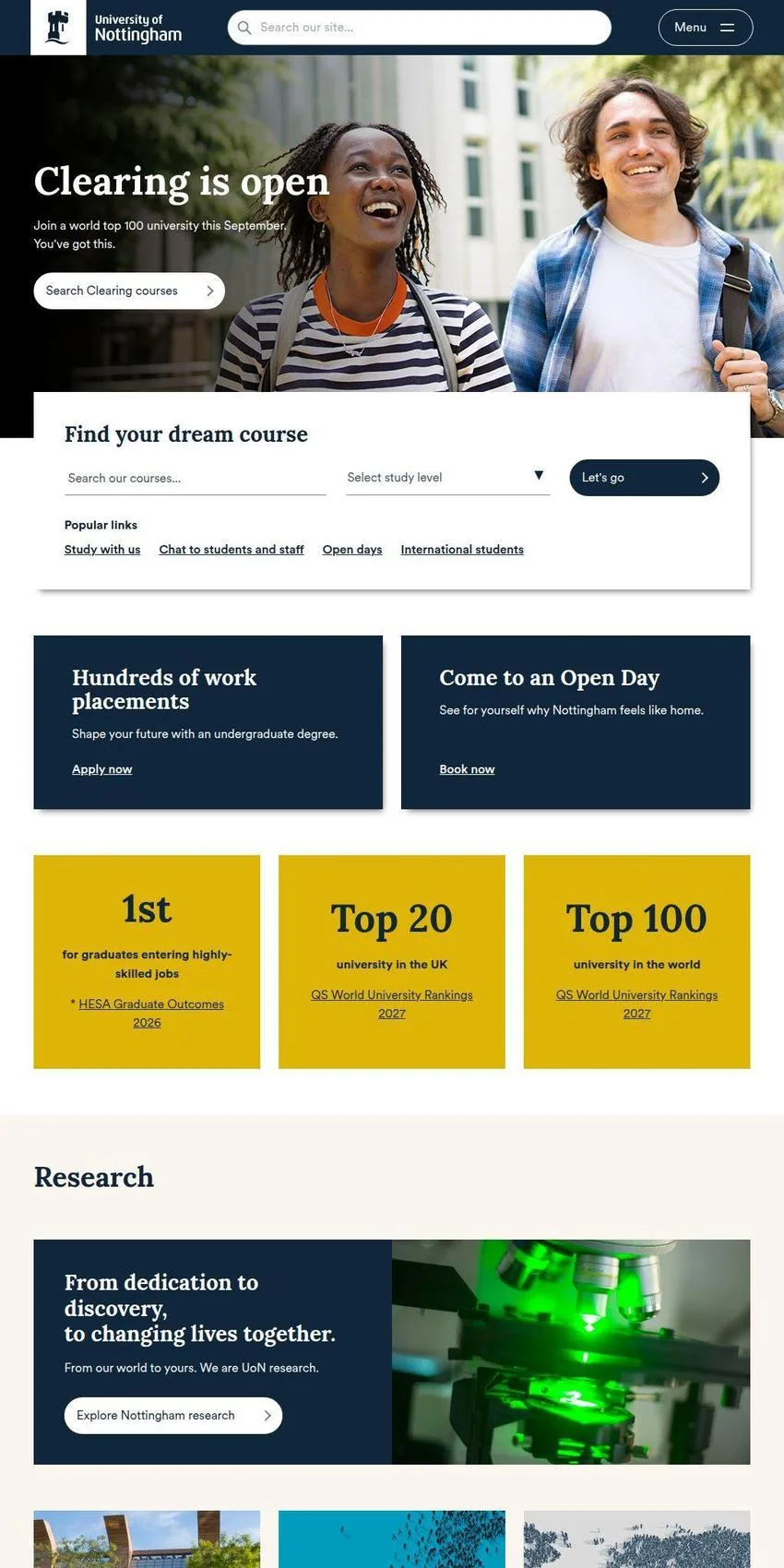Open the Open days popular link
The height and width of the screenshot is (1568, 784).
click(x=352, y=549)
